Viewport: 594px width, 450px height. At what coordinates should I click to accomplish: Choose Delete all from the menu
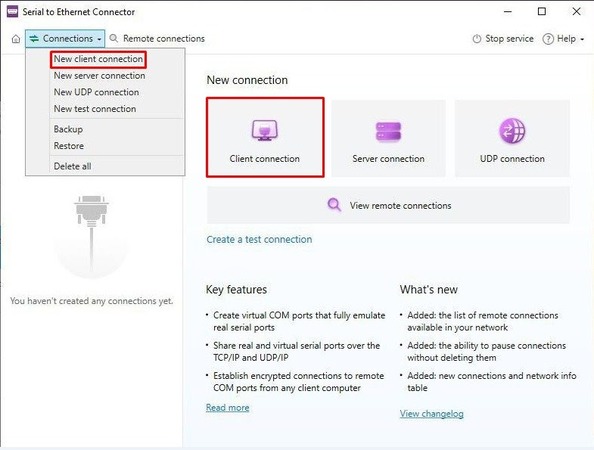click(x=72, y=166)
